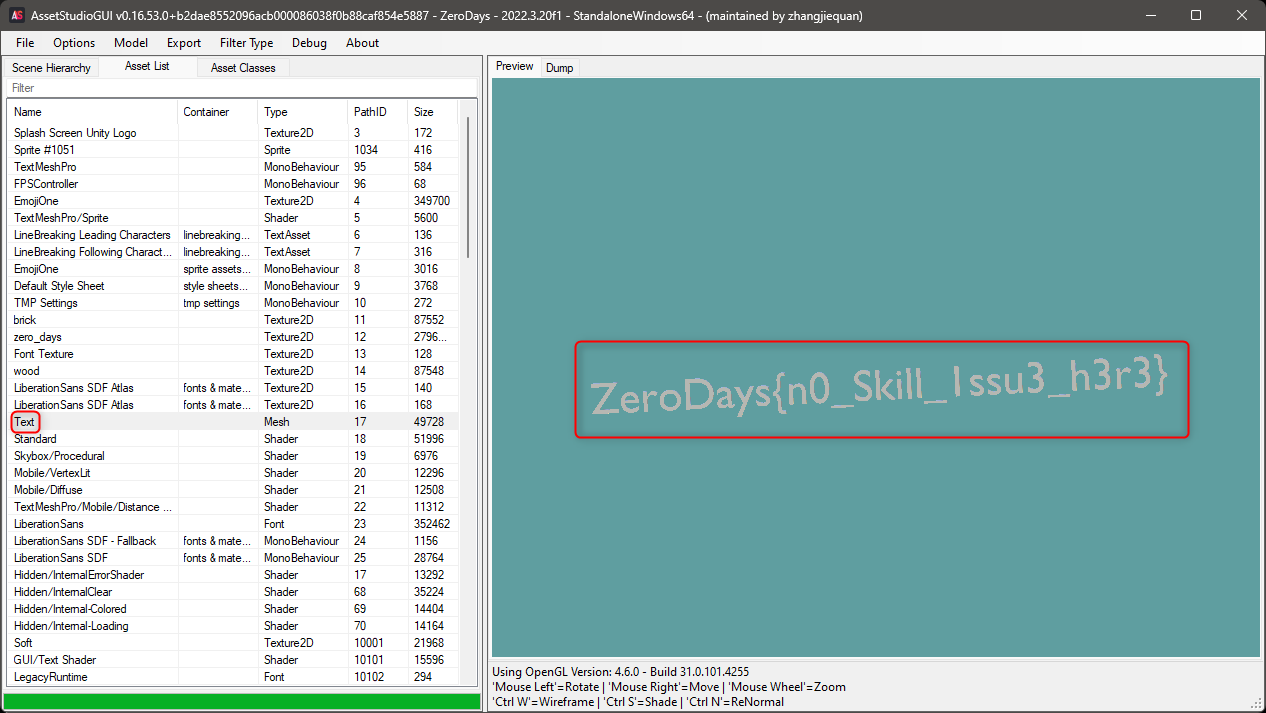Switch to the Preview tab

(513, 66)
